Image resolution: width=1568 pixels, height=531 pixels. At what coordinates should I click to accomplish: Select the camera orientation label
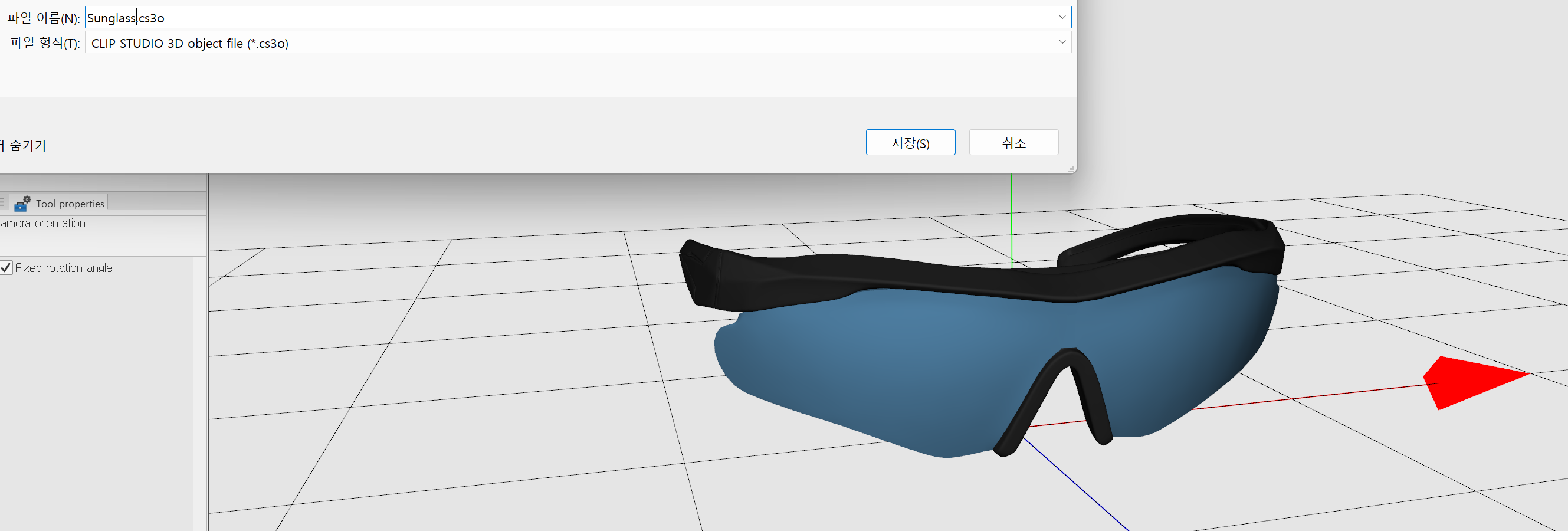[44, 224]
